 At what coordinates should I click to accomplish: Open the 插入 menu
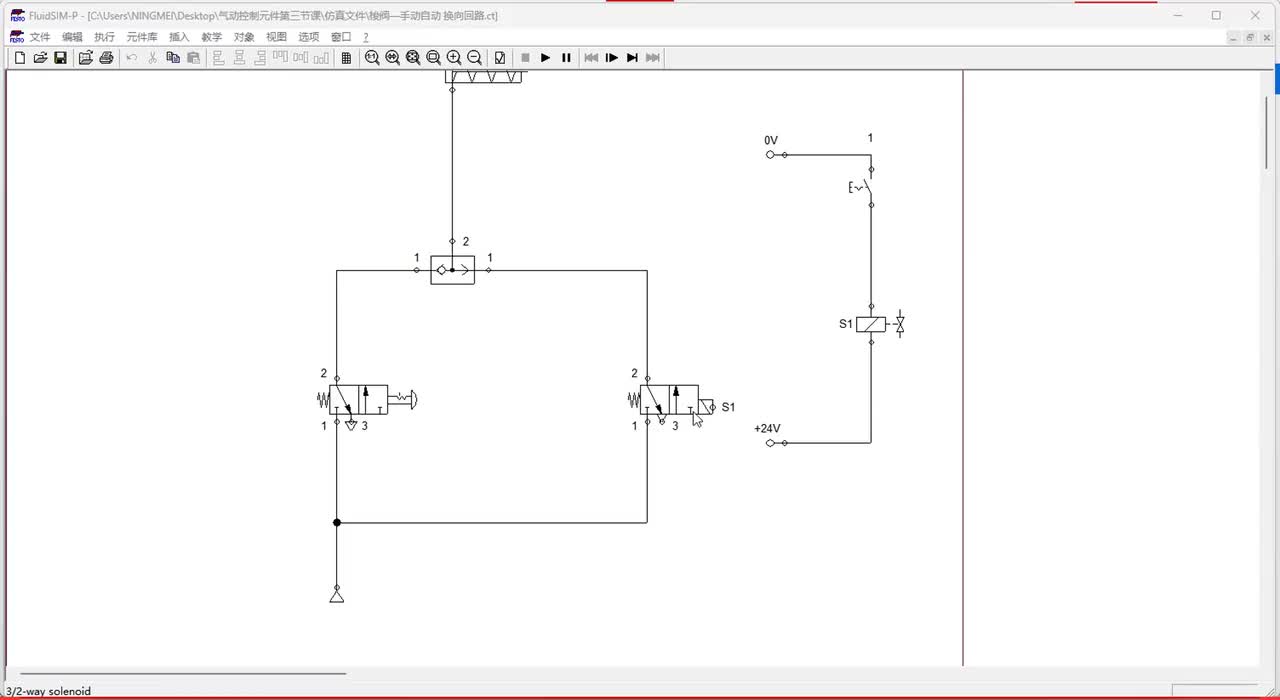[179, 37]
